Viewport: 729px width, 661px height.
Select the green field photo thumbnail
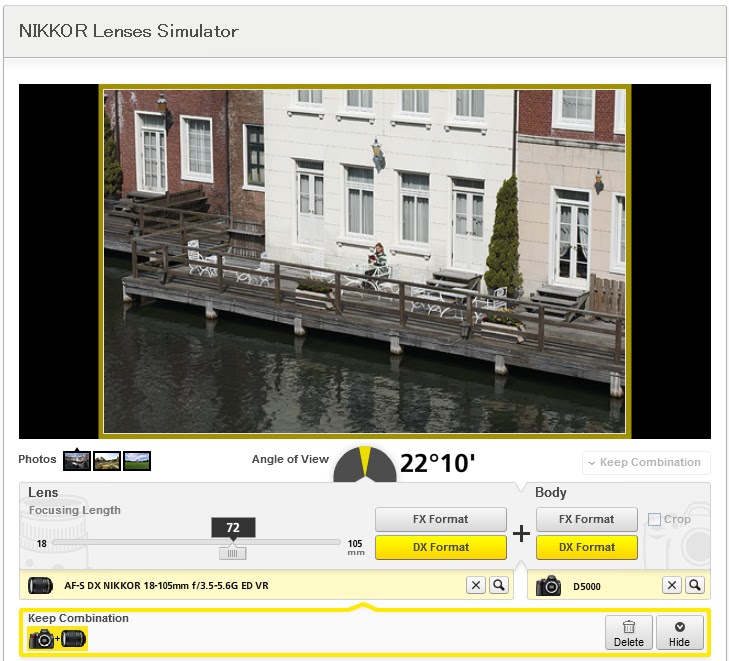[137, 461]
